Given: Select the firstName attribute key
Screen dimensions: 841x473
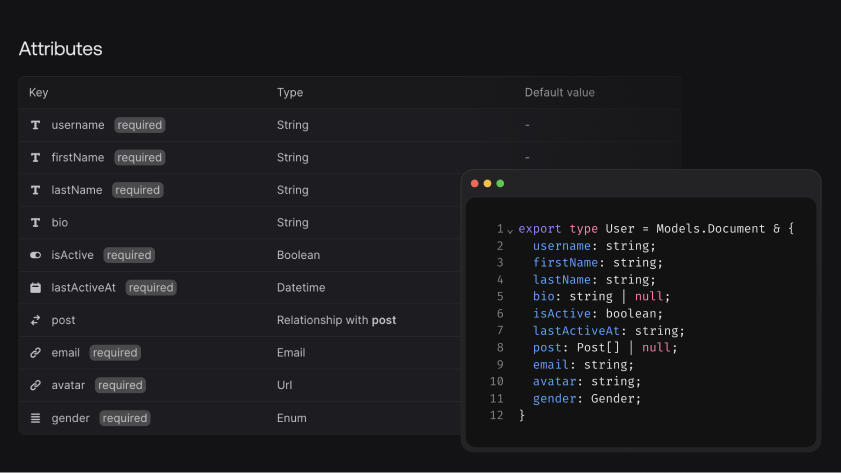Looking at the screenshot, I should (78, 158).
